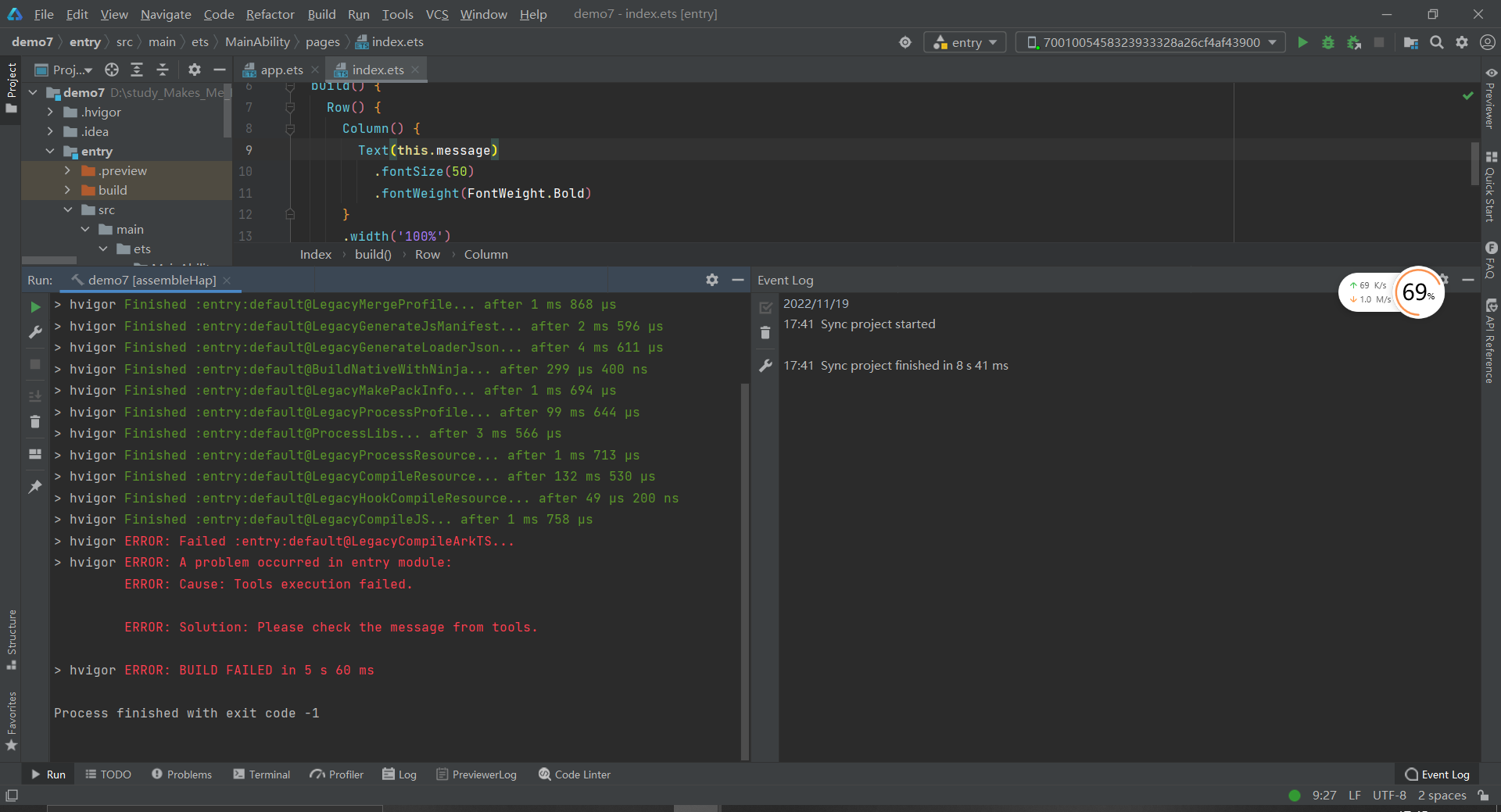
Task: Click the Run output vertical scrollbar
Action: click(744, 571)
